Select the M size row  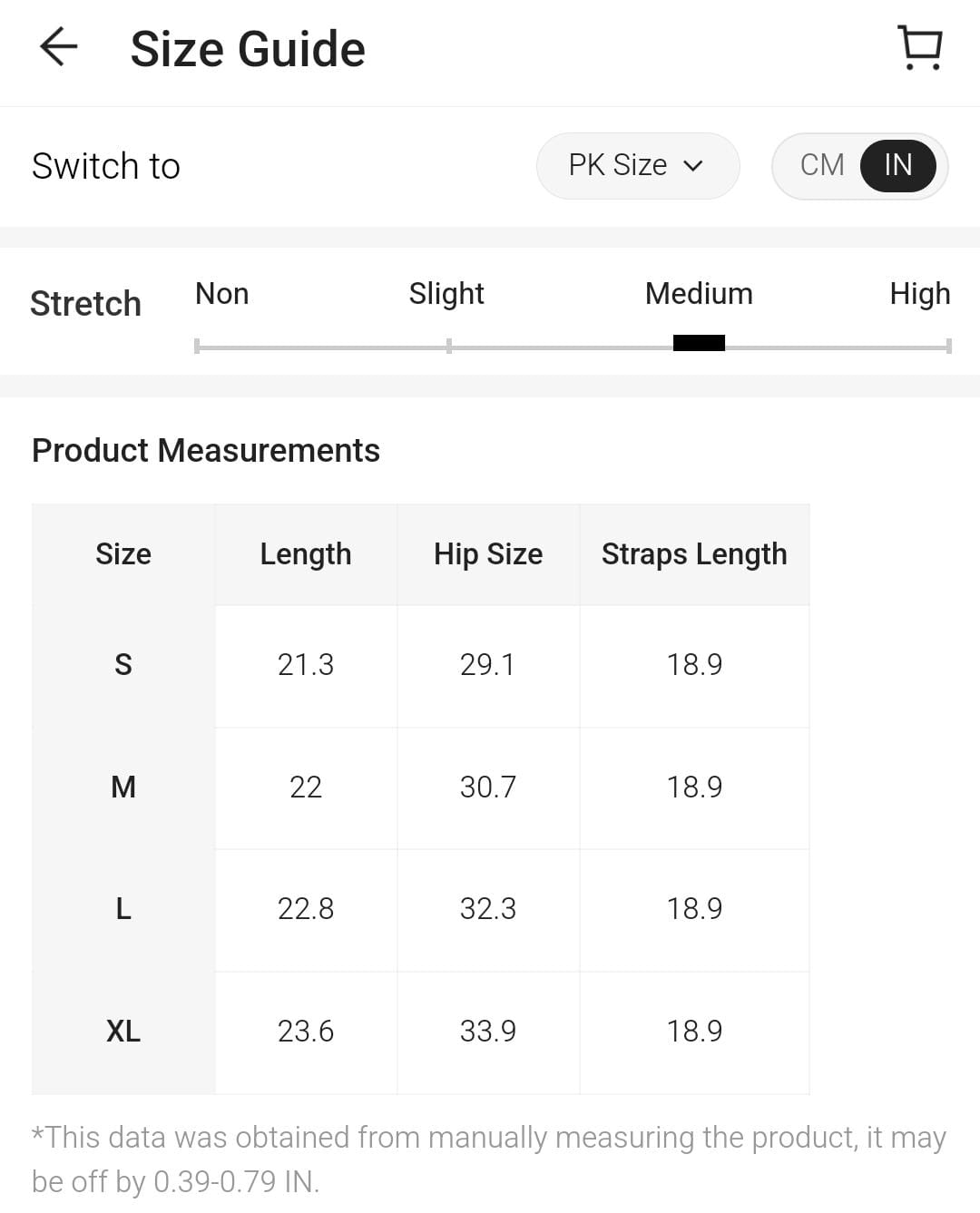click(123, 787)
